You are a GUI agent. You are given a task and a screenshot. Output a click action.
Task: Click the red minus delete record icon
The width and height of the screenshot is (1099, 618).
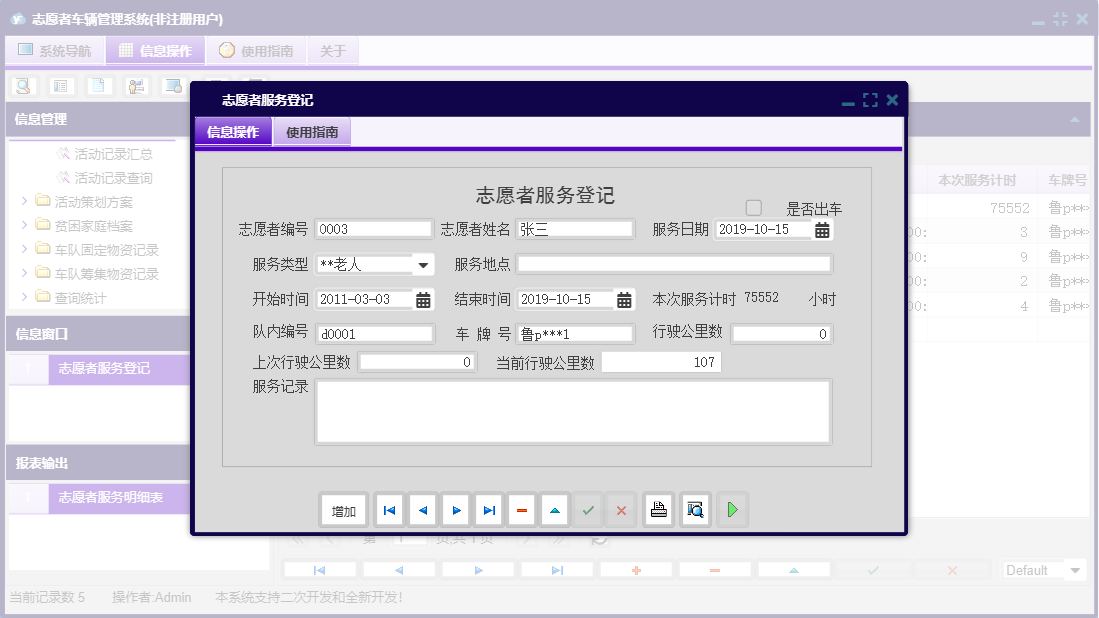click(x=521, y=509)
